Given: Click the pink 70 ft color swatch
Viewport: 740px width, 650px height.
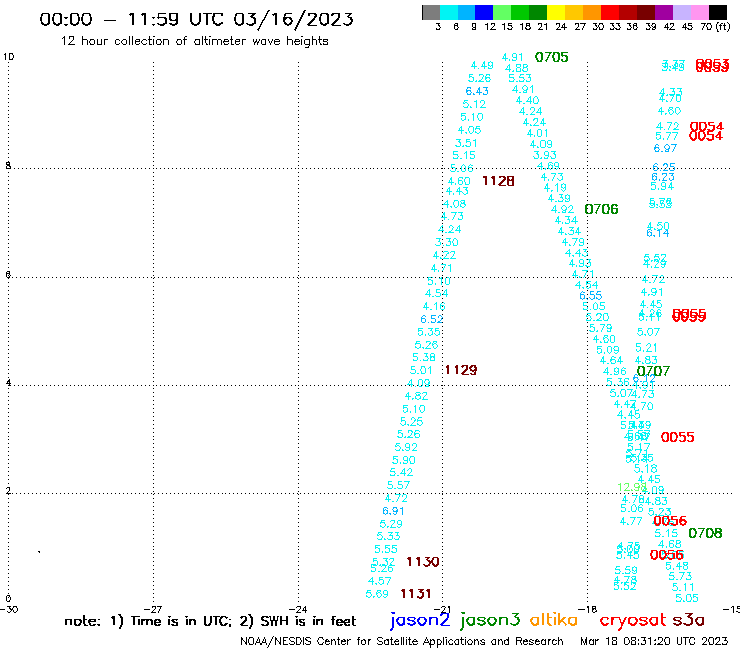Looking at the screenshot, I should [x=699, y=12].
